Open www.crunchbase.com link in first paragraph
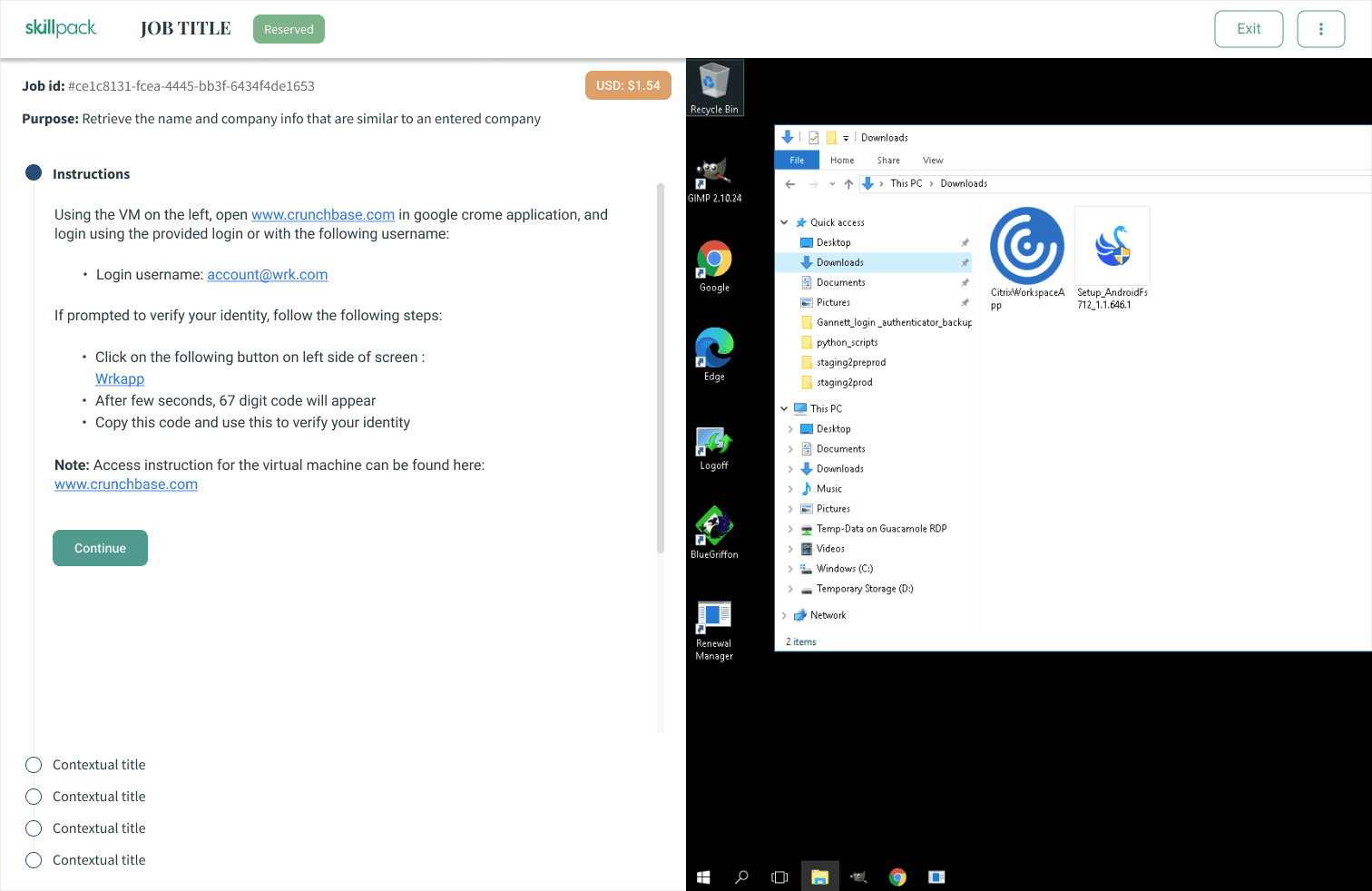Viewport: 1372px width, 891px height. [323, 215]
